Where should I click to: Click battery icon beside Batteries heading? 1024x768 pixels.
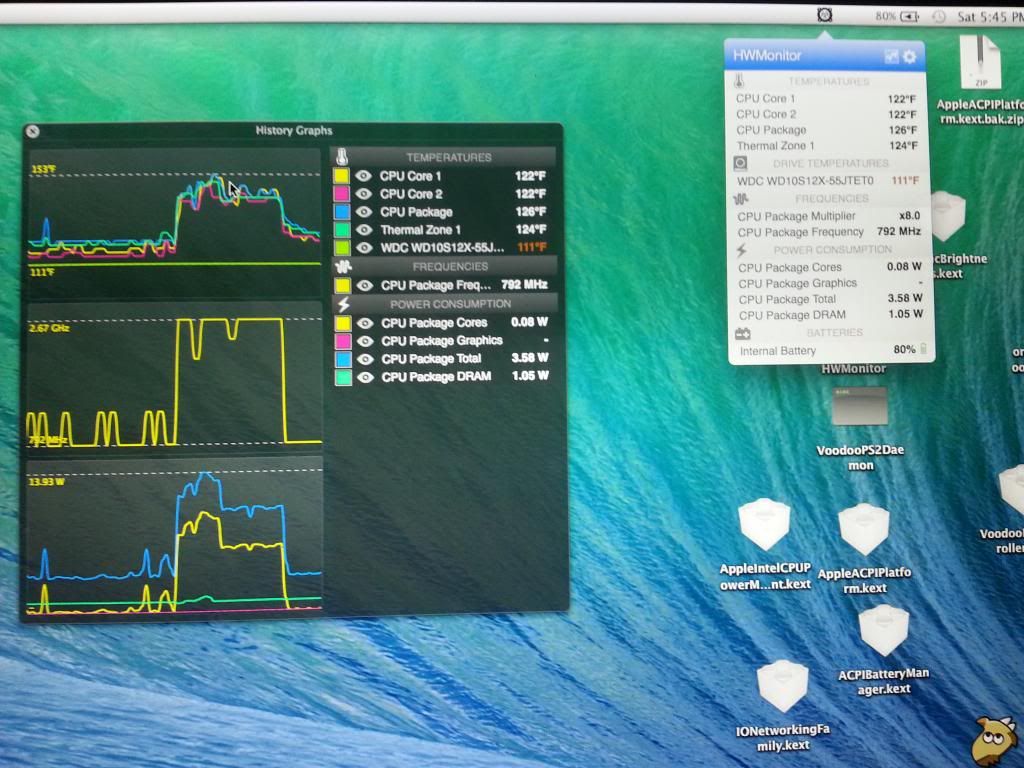pos(743,334)
